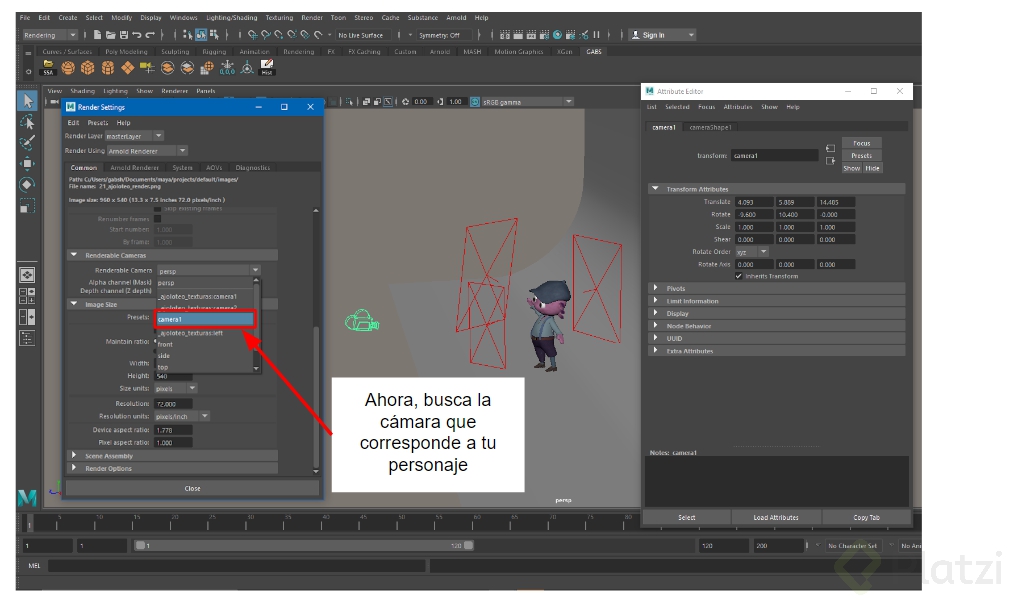Click the orange cube shelf icon

(88, 67)
